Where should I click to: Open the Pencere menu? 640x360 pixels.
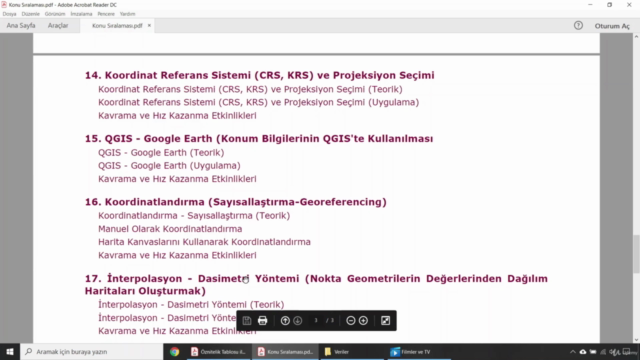pos(106,14)
